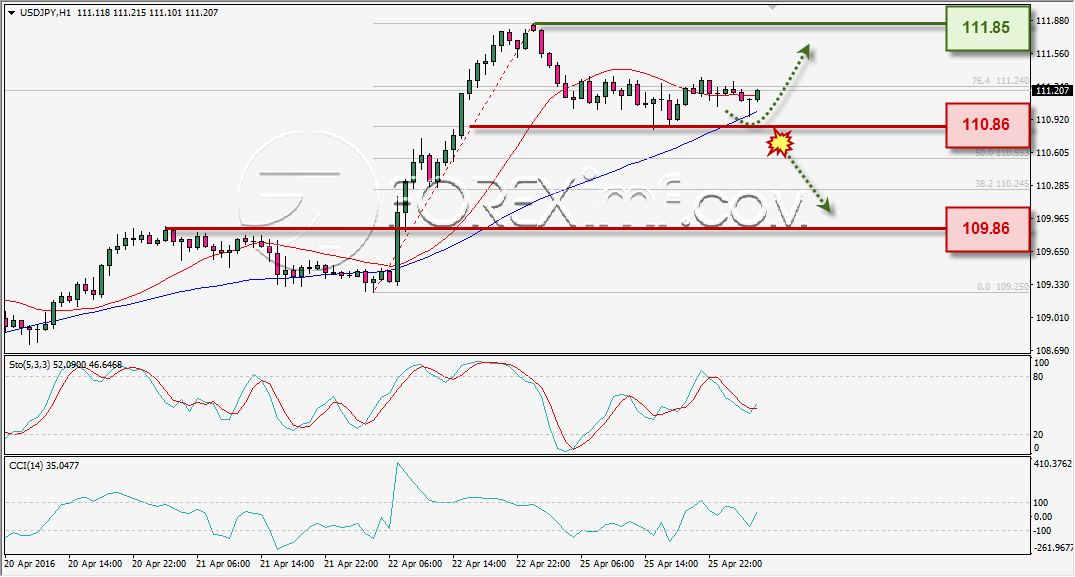1075x577 pixels.
Task: Click the 21 Apr 22:00 time label
Action: click(351, 563)
